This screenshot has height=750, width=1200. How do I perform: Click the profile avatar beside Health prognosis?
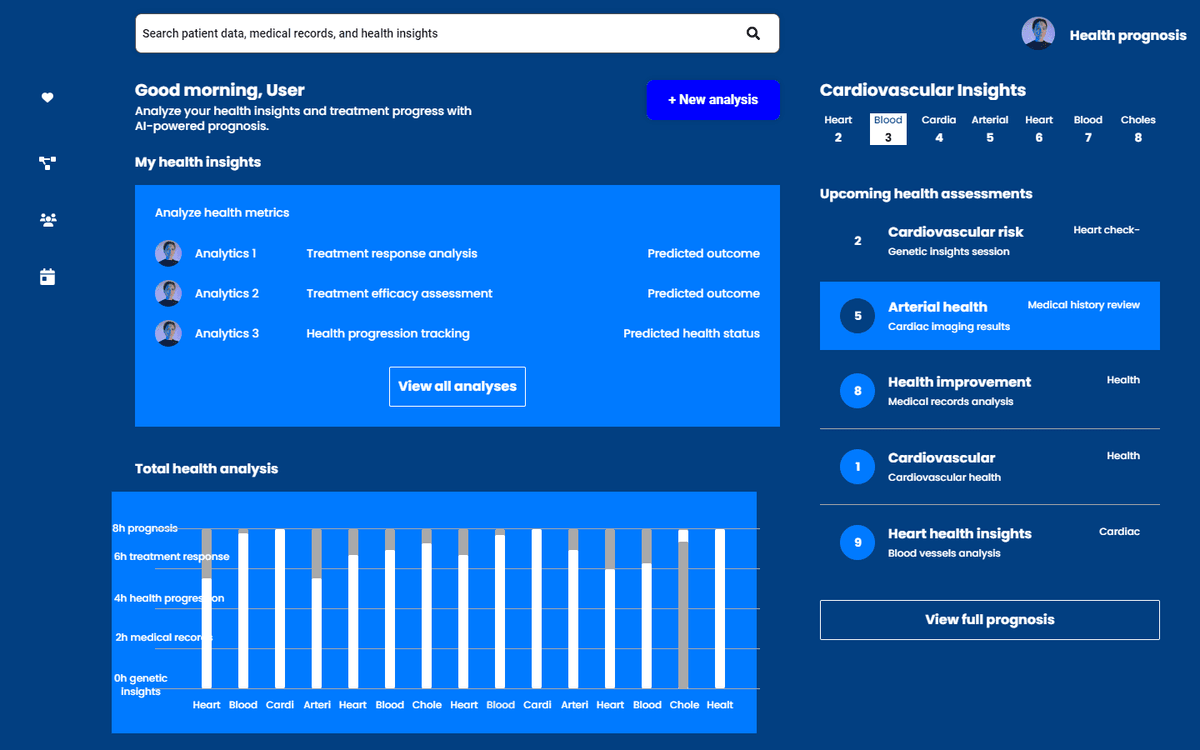(x=1038, y=34)
